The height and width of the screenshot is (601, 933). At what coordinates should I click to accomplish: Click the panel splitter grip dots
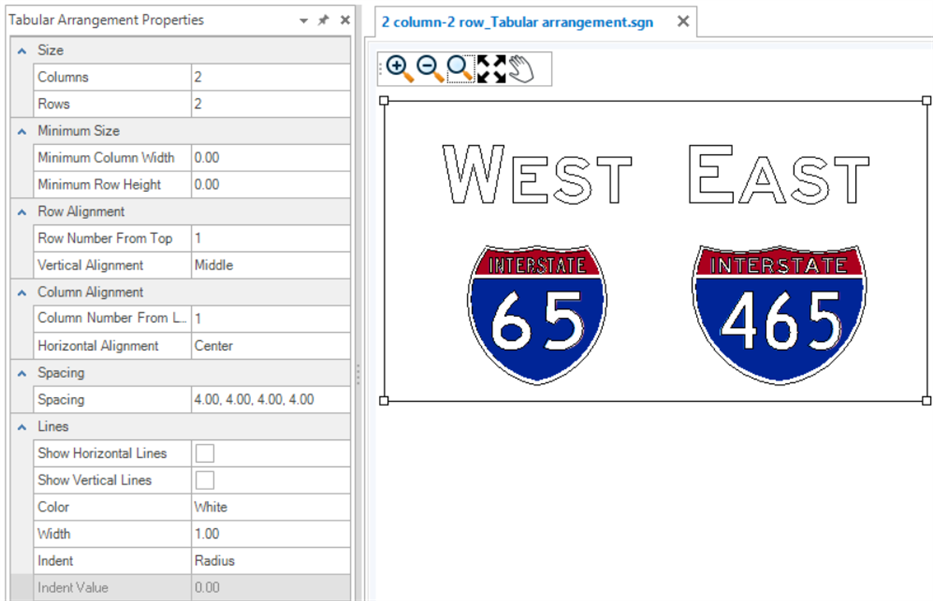358,374
